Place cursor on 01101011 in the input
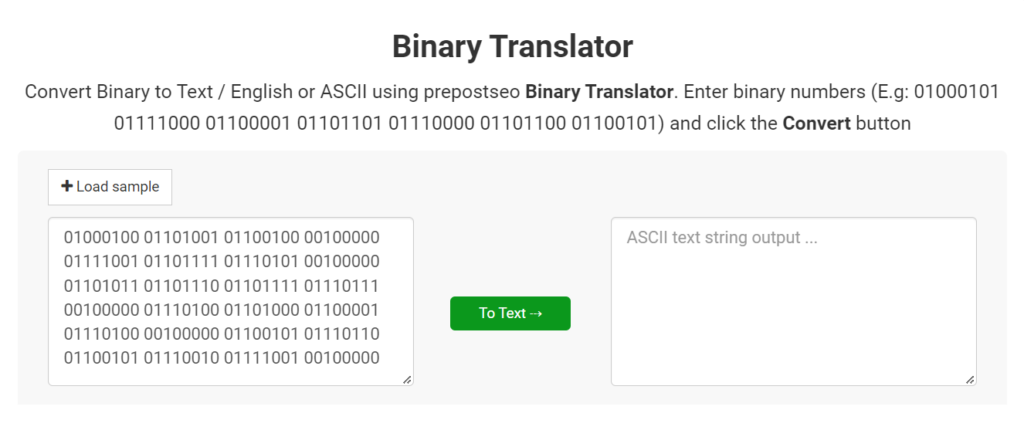The image size is (1024, 437). click(x=100, y=286)
